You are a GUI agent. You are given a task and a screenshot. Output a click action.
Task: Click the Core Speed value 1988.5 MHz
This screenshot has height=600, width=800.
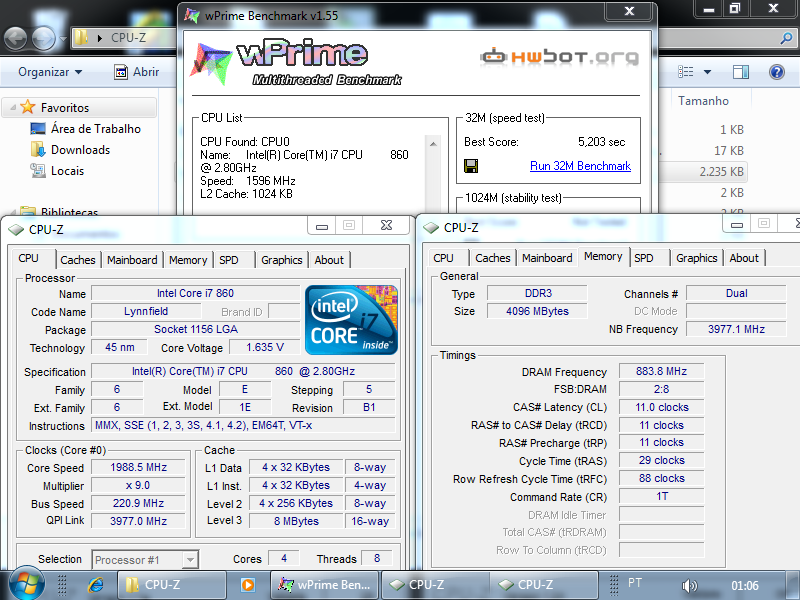138,467
